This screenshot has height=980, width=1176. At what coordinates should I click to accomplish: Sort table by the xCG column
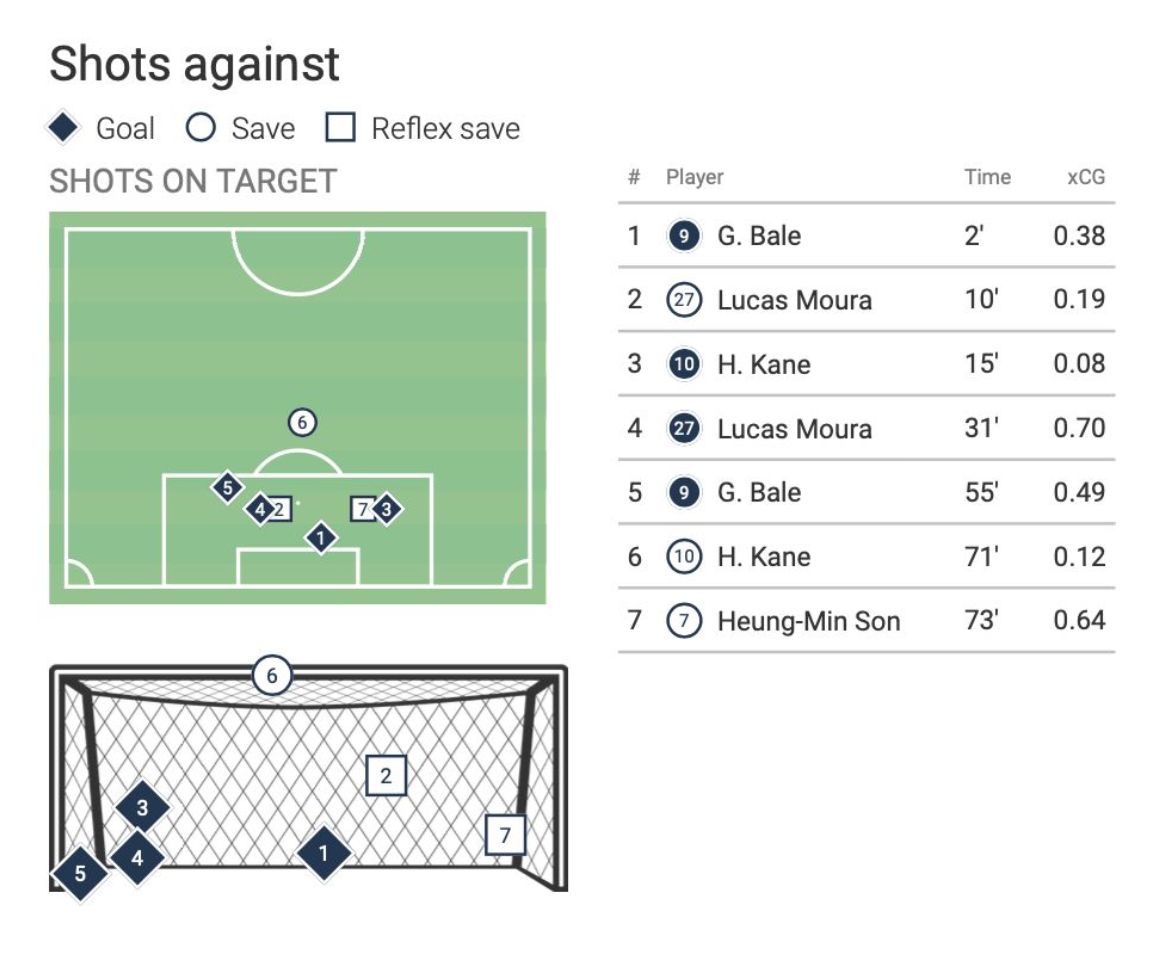pyautogui.click(x=1084, y=178)
